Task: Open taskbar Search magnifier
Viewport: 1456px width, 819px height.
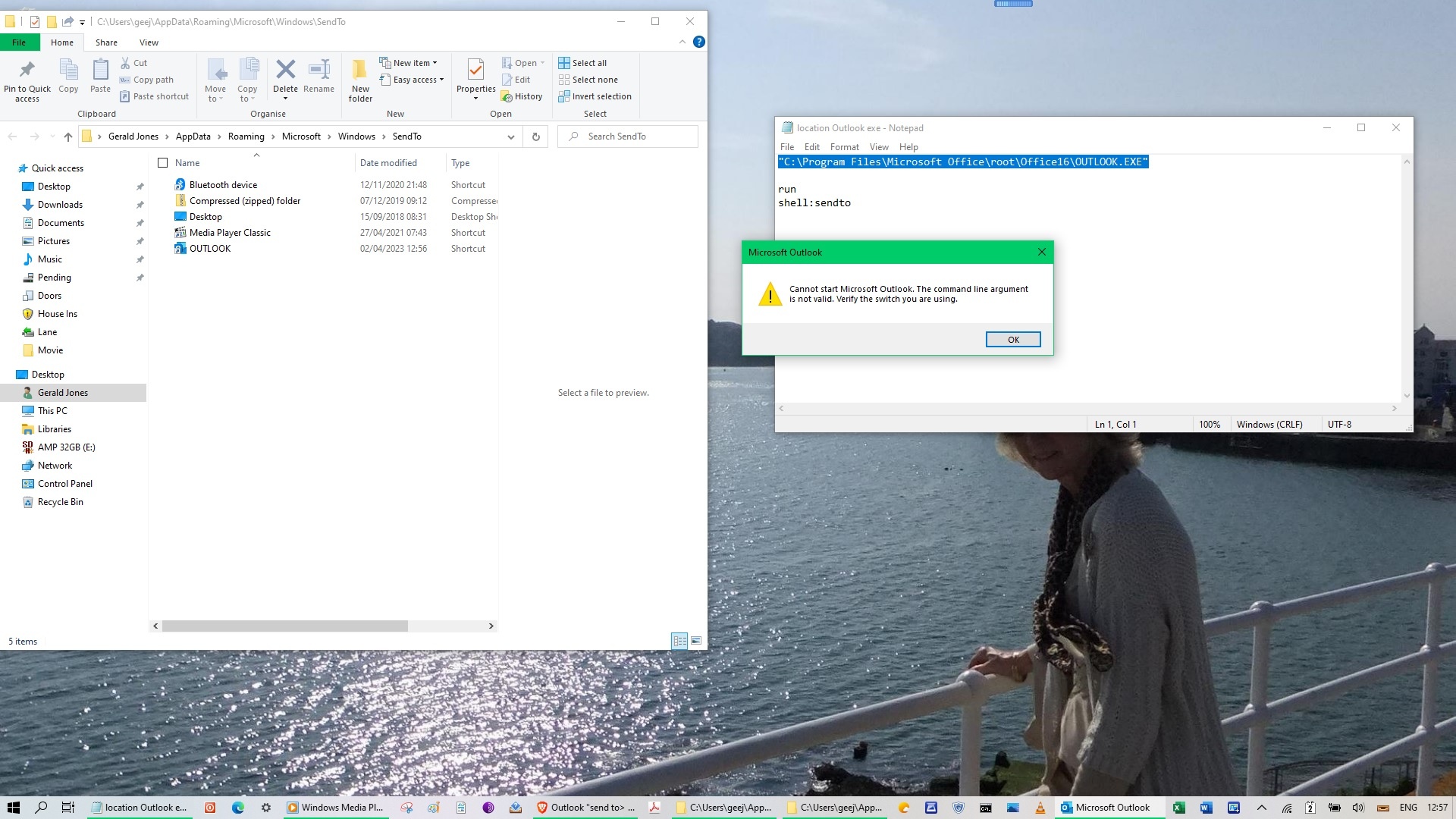Action: [42, 808]
